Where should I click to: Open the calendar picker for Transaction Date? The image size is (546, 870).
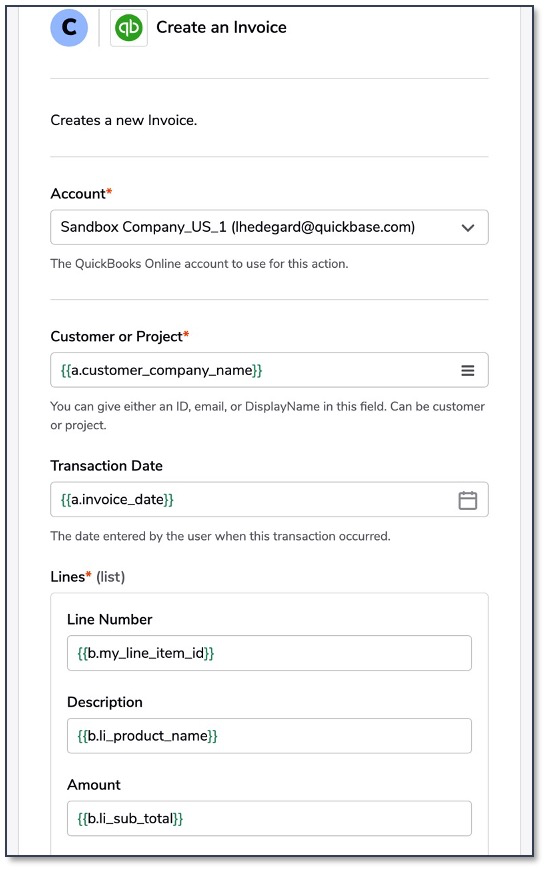467,500
